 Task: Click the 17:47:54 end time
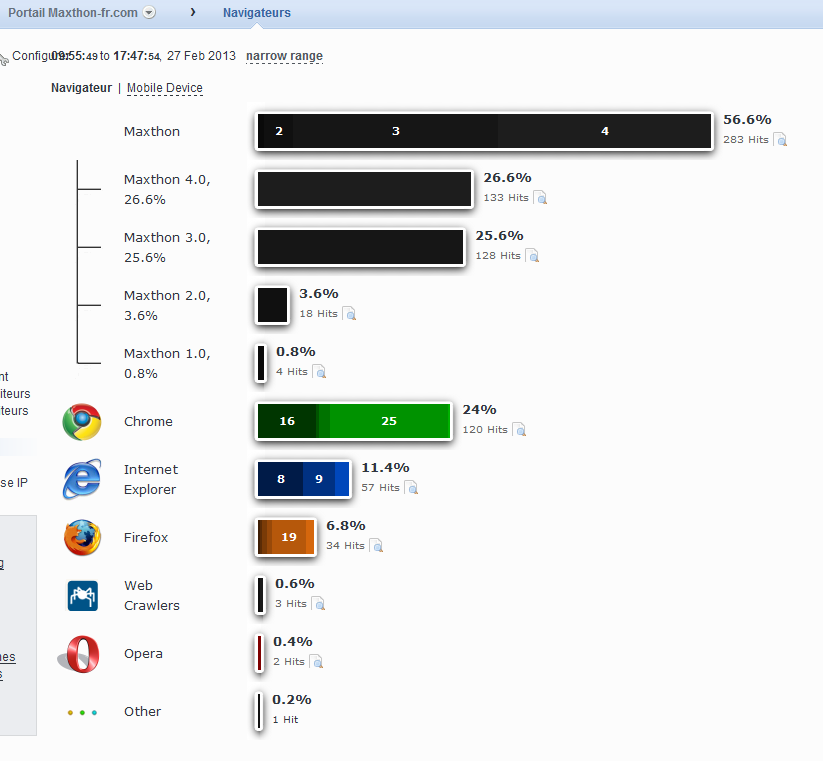point(137,56)
